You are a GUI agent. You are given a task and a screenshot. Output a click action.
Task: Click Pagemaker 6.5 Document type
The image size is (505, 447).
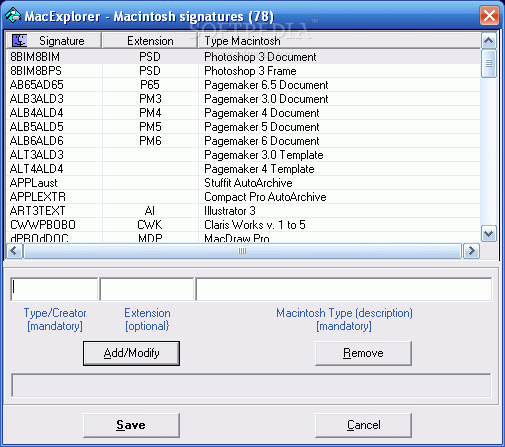point(266,85)
